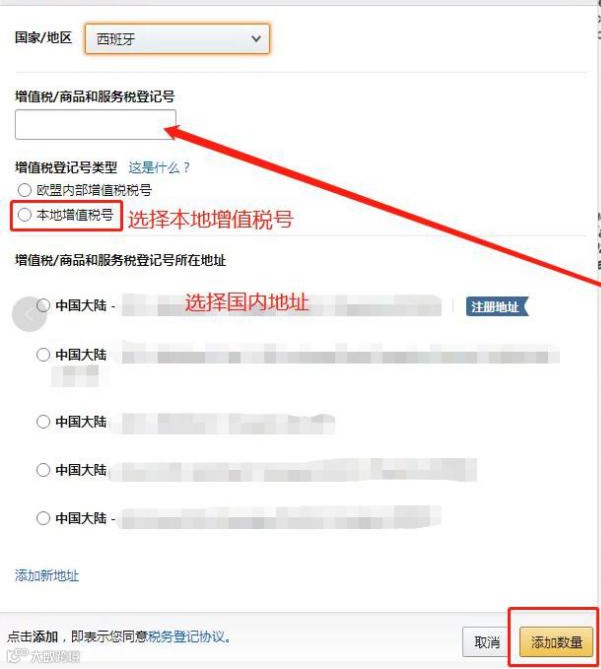The height and width of the screenshot is (669, 601).
Task: Choose the first 中国大陆 address with 注册地址 badge
Action: tap(43, 305)
